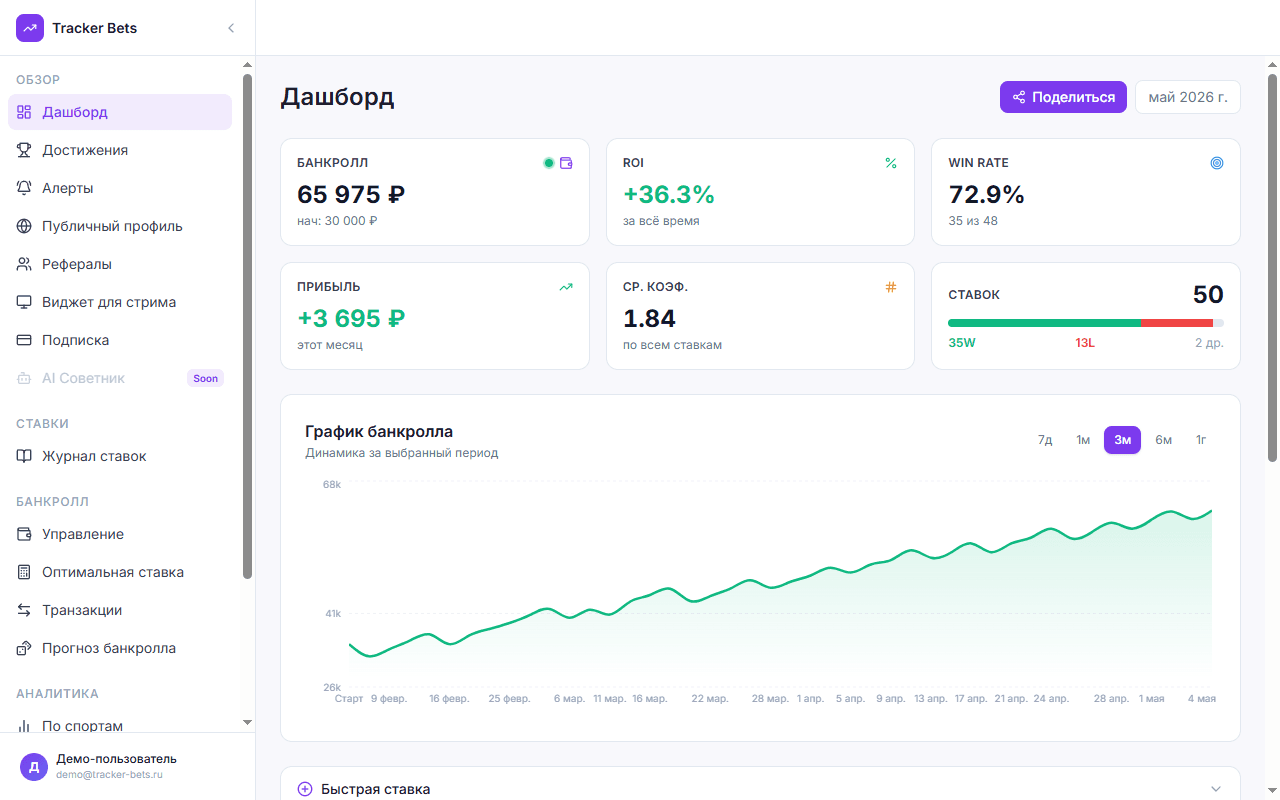Click the red losses segment of Ставок bar
Image resolution: width=1280 pixels, height=800 pixels.
click(x=1177, y=323)
